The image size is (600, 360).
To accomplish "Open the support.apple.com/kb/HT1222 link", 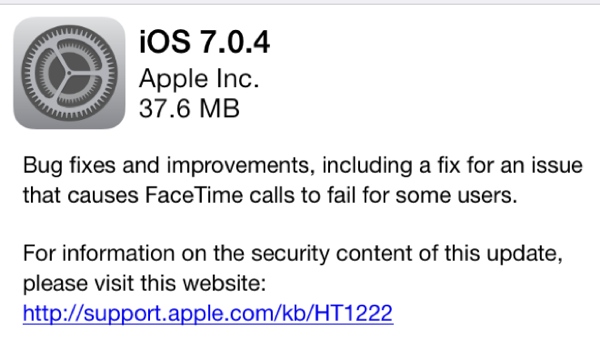I will point(208,313).
